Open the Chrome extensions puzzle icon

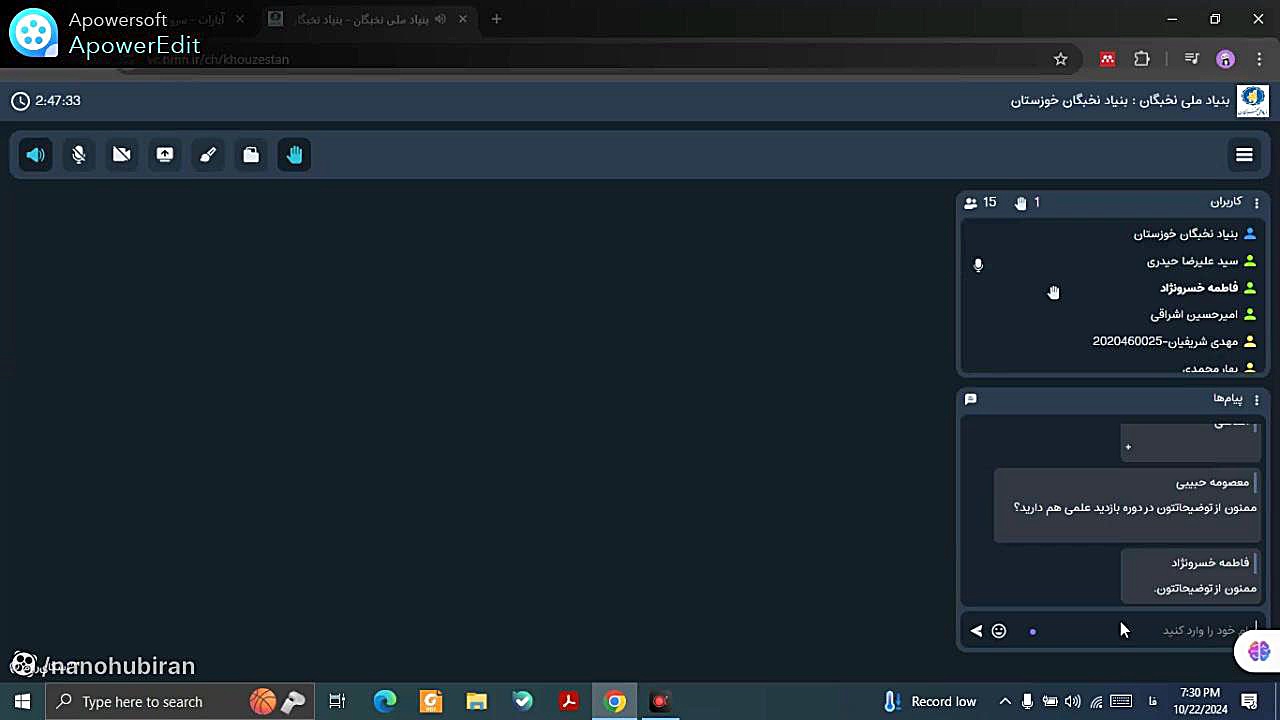(1142, 59)
